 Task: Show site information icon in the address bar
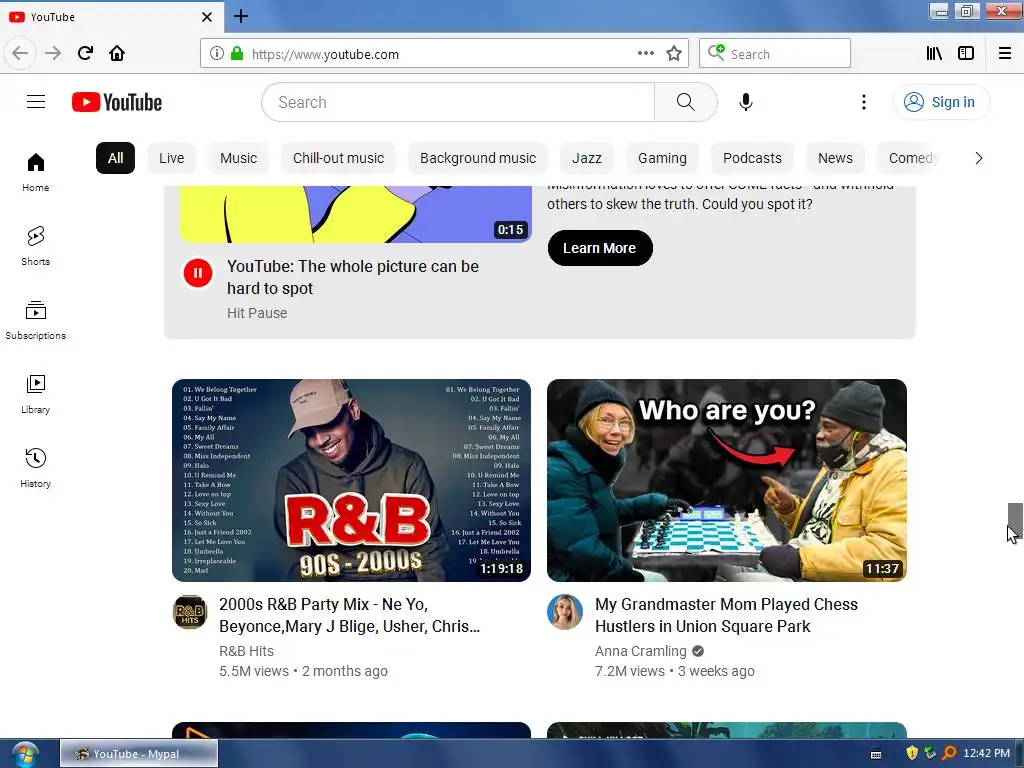tap(217, 54)
